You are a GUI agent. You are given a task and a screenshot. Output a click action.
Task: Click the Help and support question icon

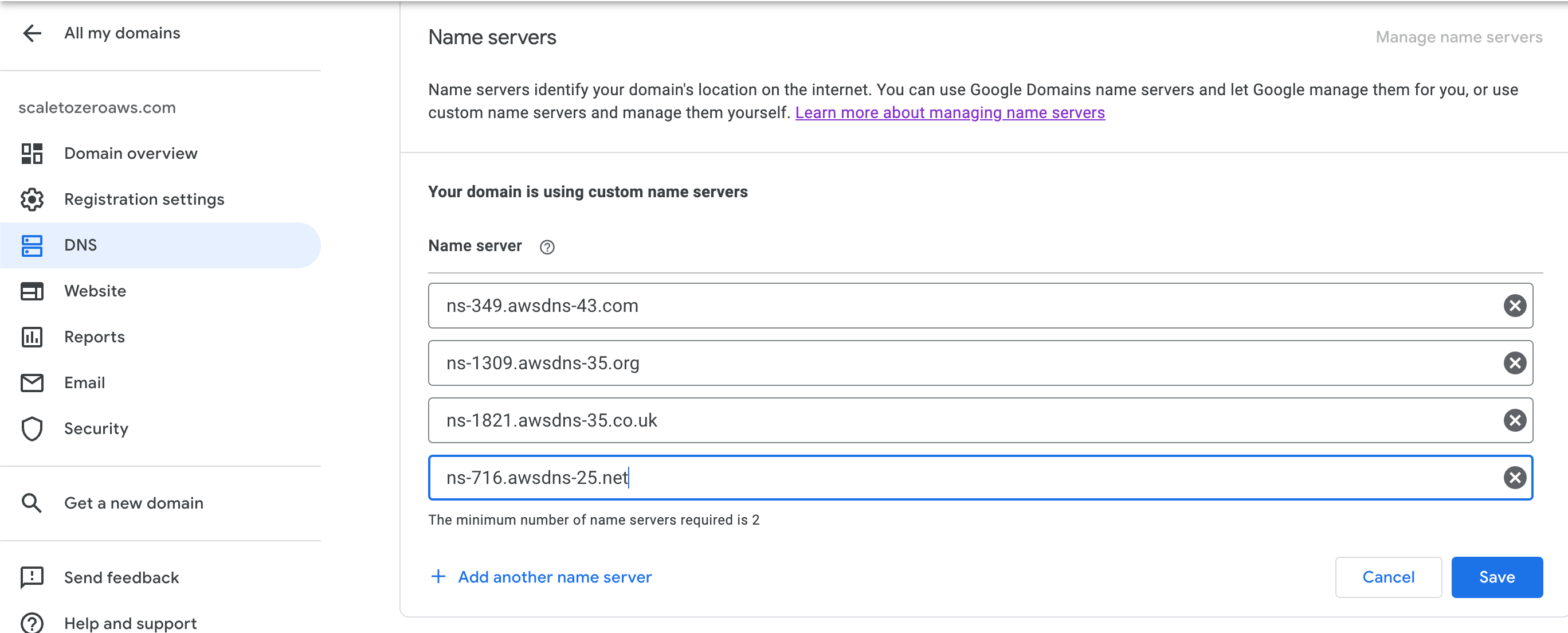coord(32,623)
